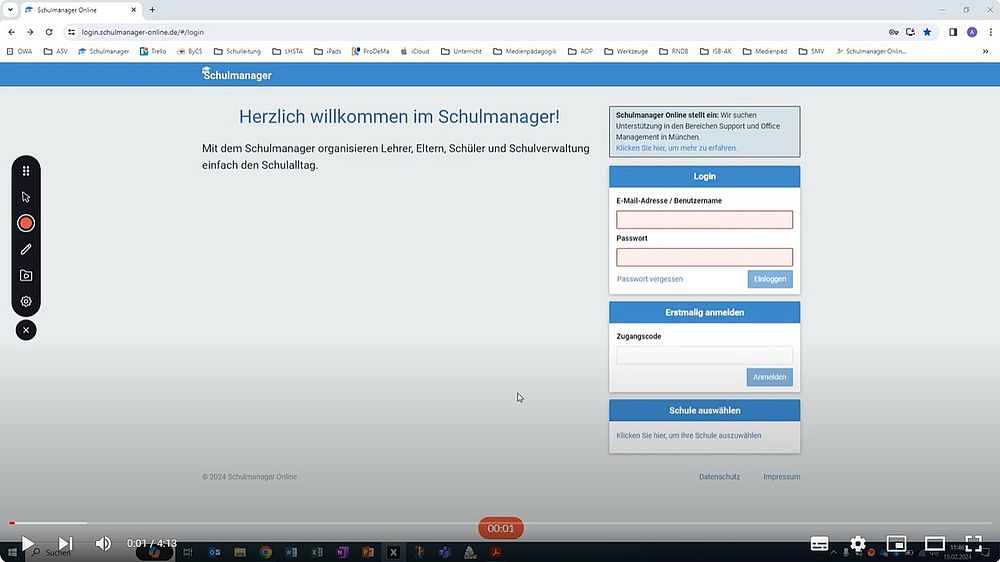Click the Schulmanager logo in header
Viewport: 1000px width, 562px height.
pos(237,74)
